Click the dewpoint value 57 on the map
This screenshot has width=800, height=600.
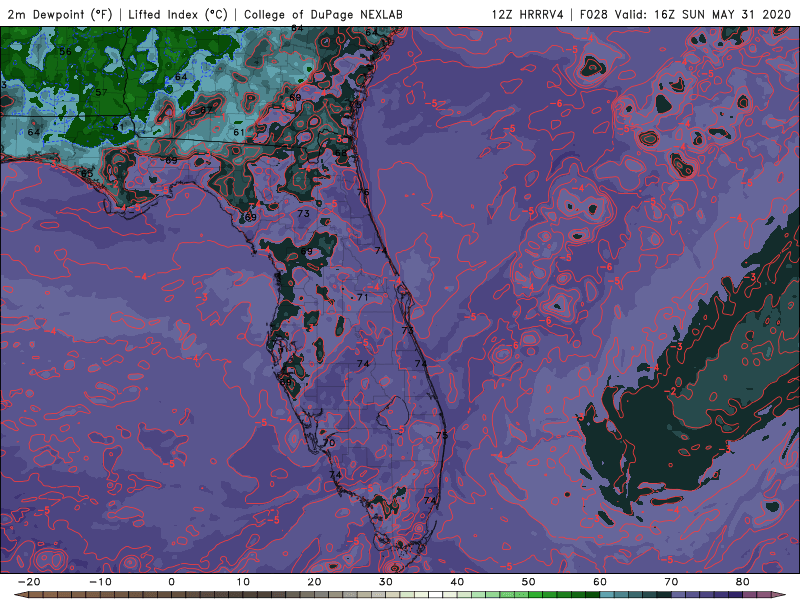click(x=101, y=92)
